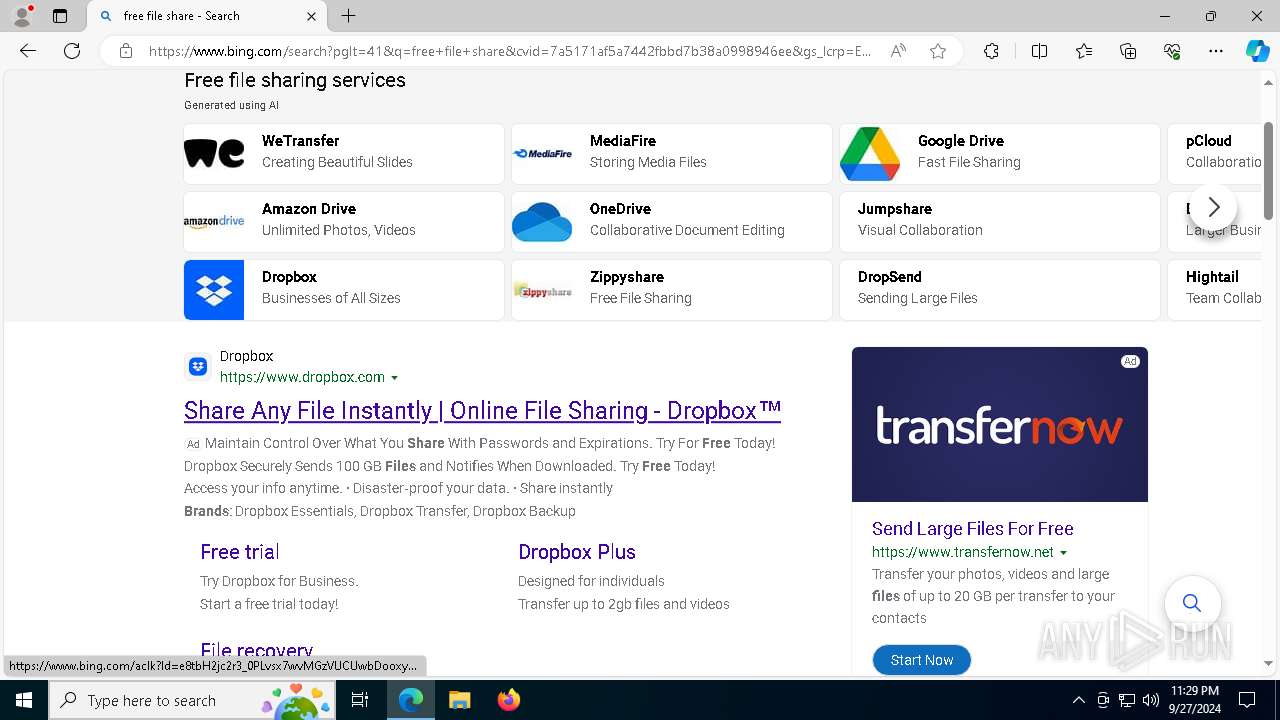Click the Start Now button
The height and width of the screenshot is (720, 1280).
point(921,660)
